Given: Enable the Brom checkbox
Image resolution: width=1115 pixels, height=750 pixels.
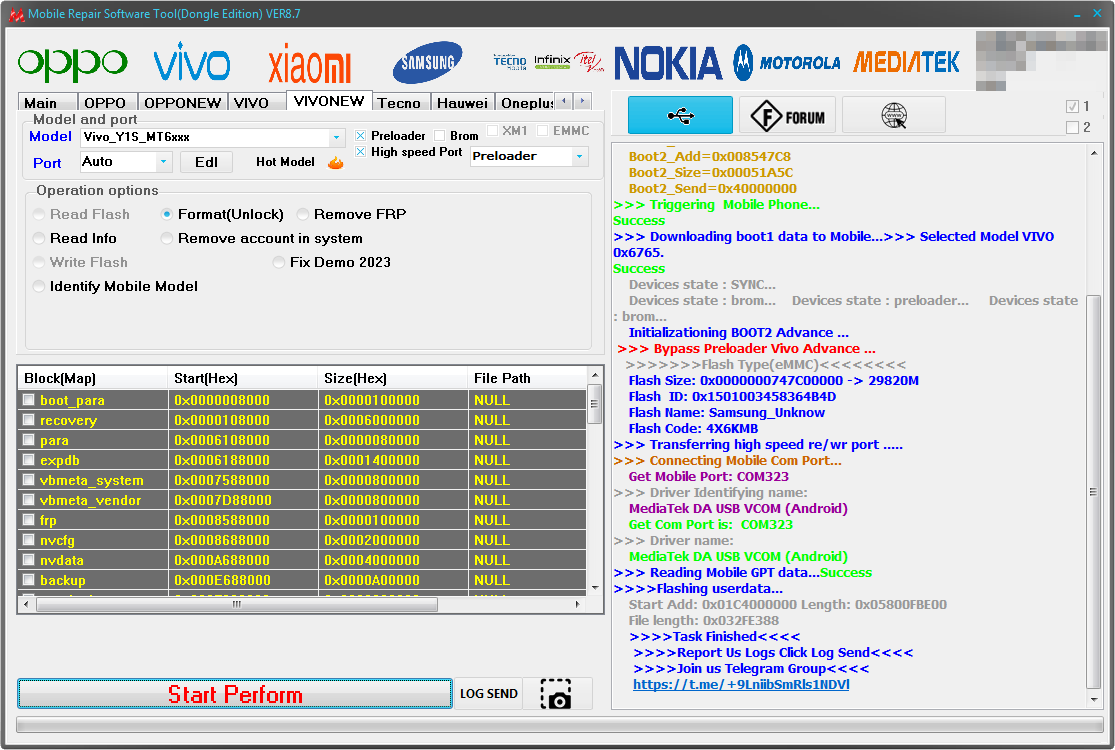Looking at the screenshot, I should (x=439, y=136).
